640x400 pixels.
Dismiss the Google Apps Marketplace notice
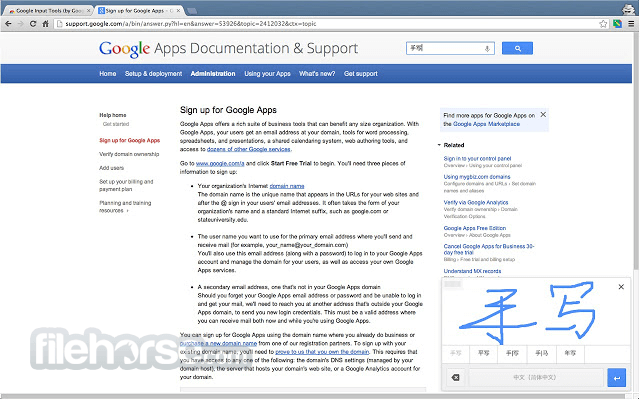click(543, 115)
